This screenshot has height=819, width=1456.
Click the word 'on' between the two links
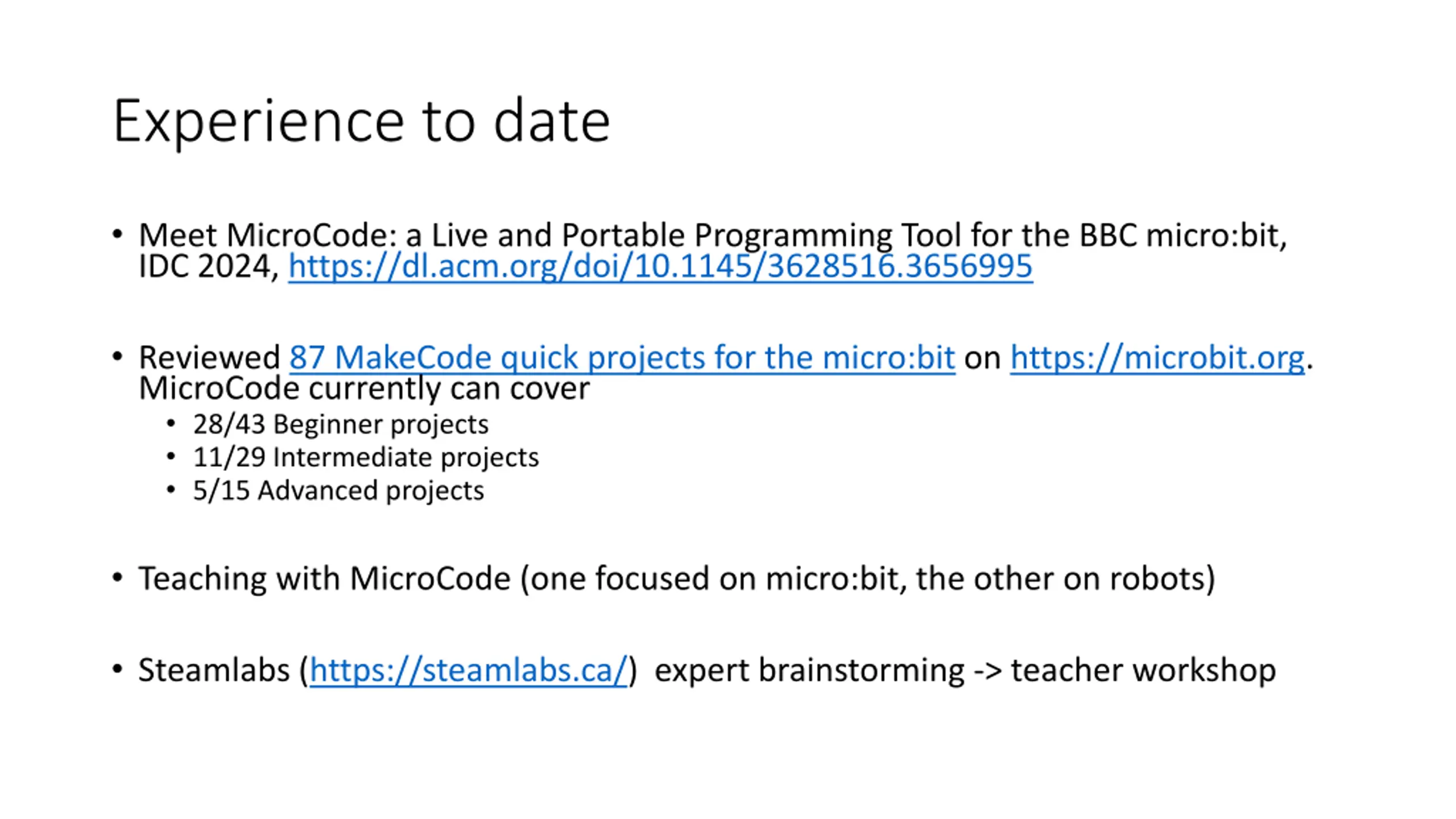coord(982,359)
